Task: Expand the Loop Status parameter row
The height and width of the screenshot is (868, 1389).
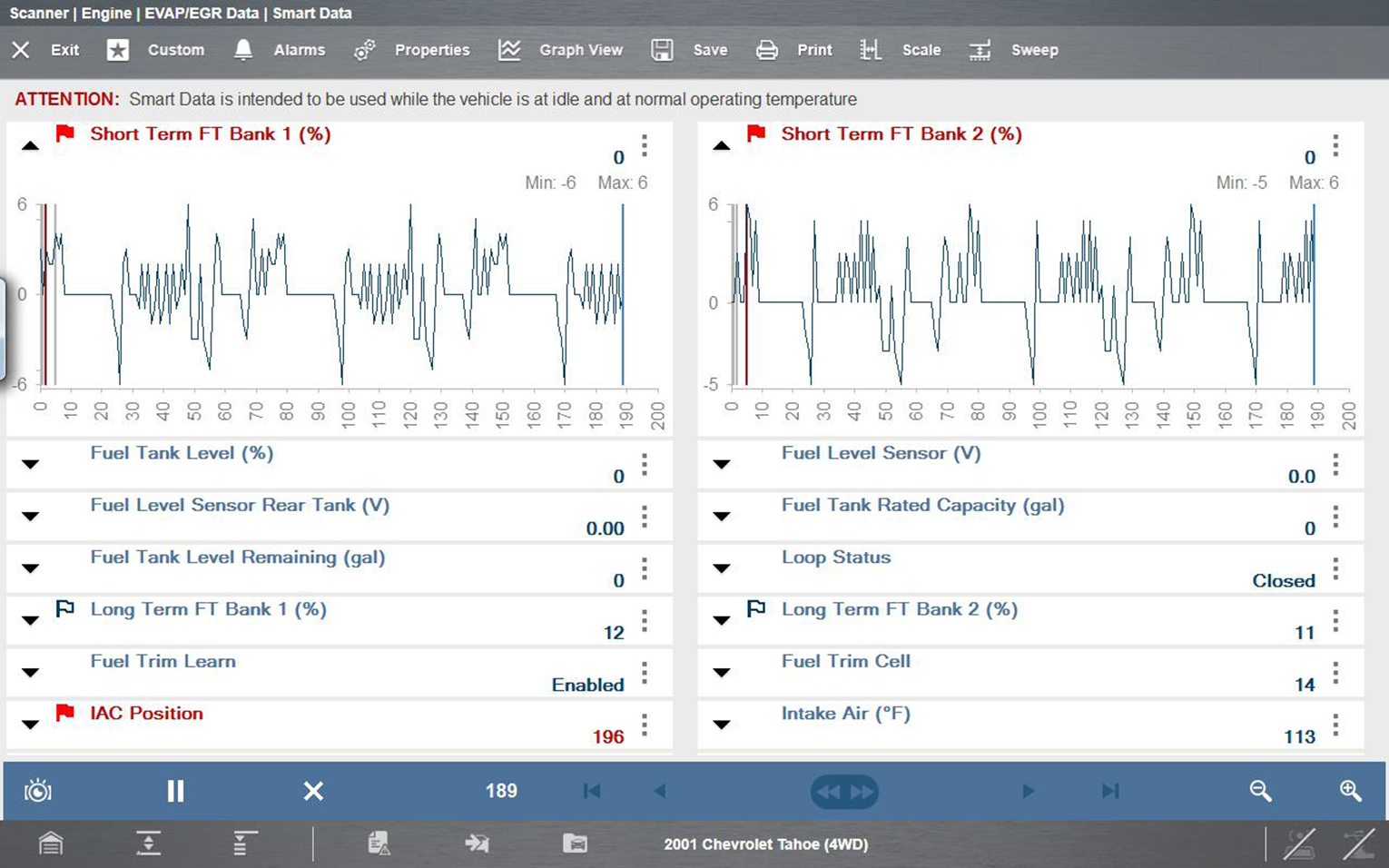Action: tap(722, 568)
